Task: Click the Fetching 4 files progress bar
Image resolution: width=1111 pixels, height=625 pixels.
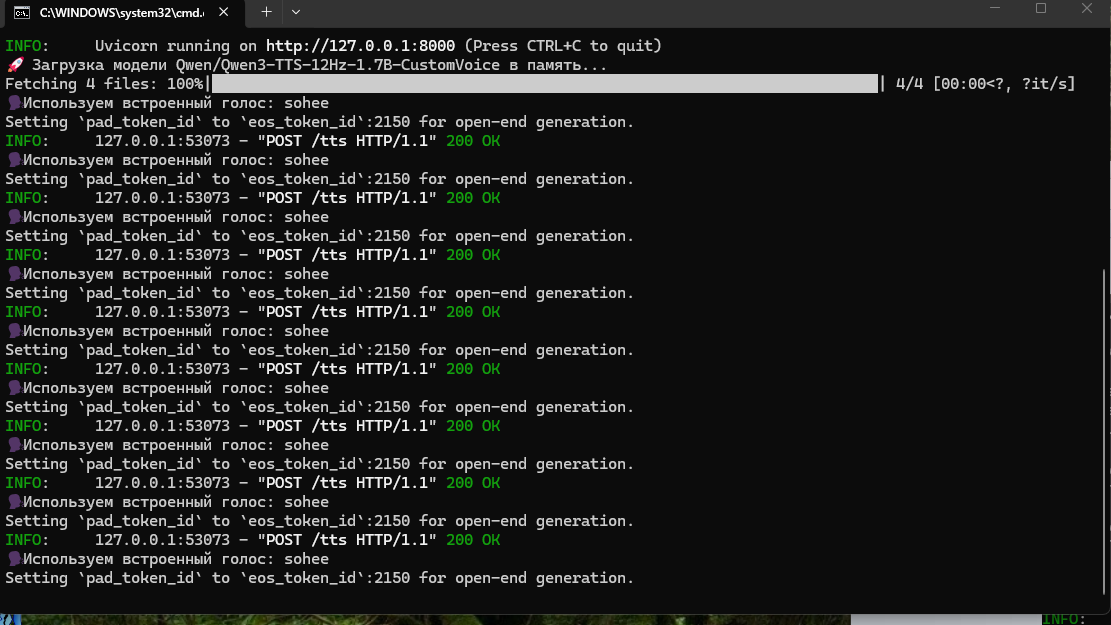Action: (544, 84)
